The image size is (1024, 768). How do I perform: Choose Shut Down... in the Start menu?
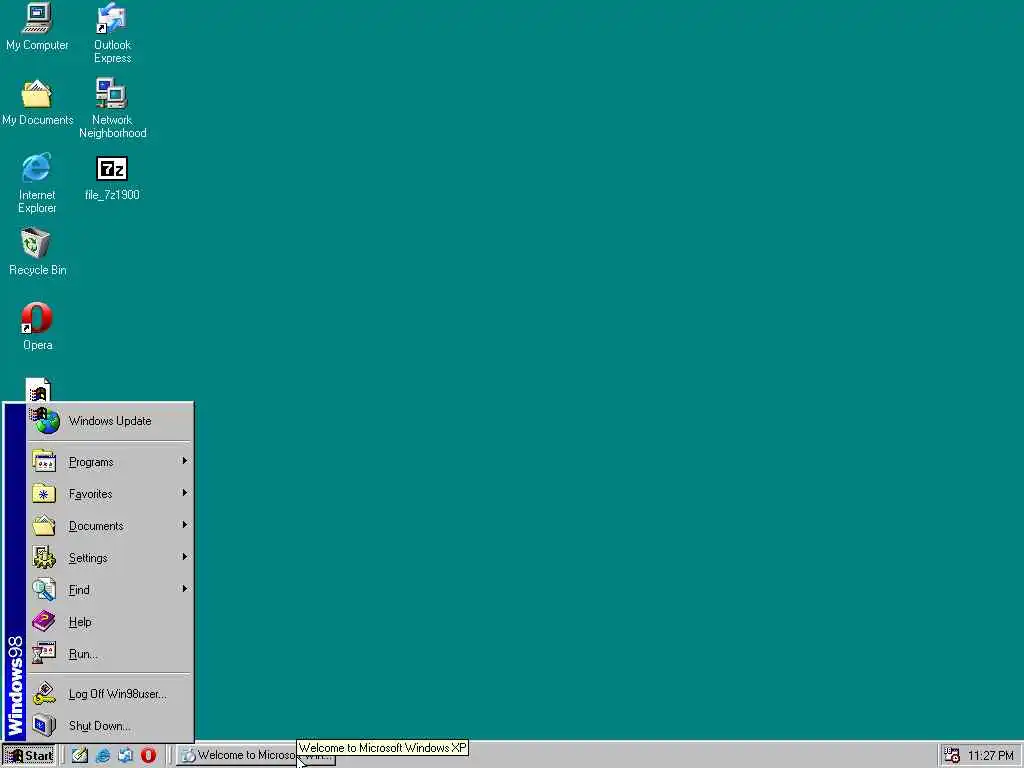tap(110, 726)
